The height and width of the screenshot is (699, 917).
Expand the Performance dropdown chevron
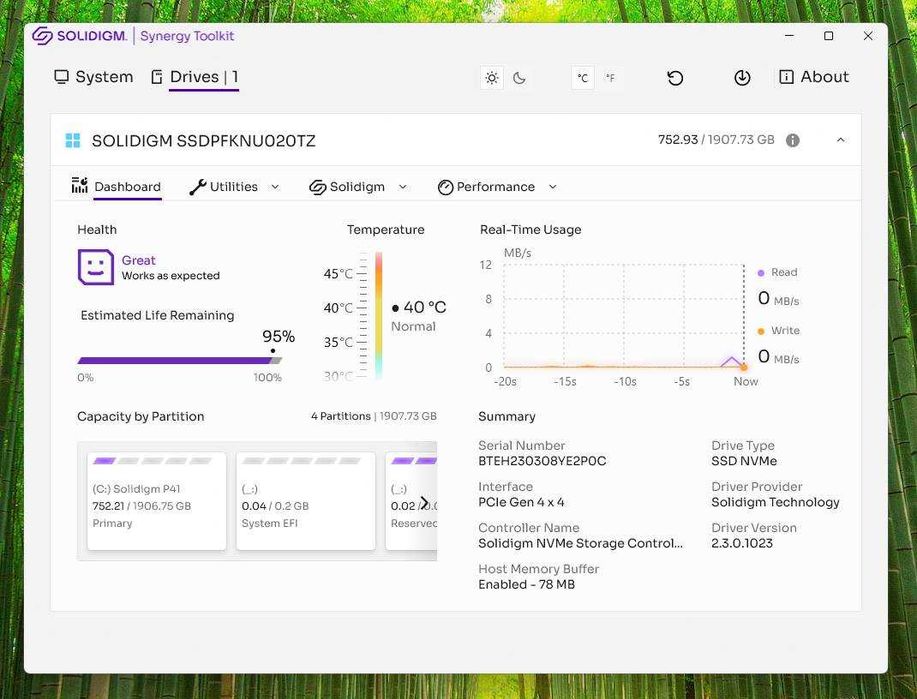[553, 187]
